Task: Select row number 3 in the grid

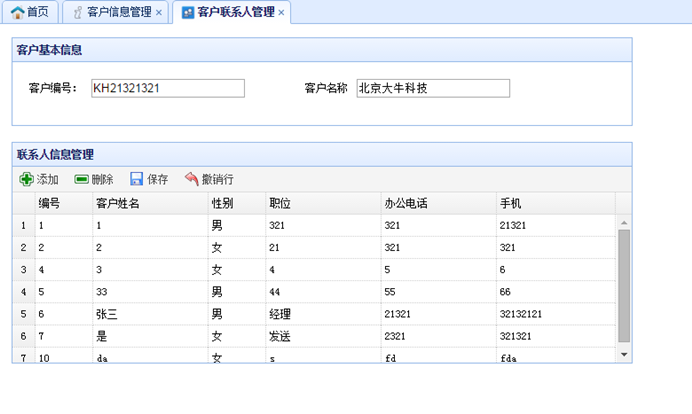Action: click(23, 270)
